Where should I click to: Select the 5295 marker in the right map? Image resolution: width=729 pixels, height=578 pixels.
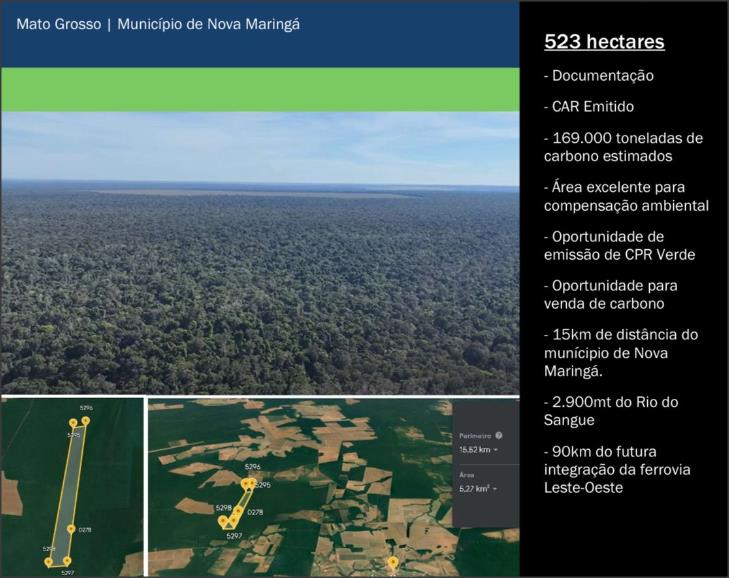(253, 484)
